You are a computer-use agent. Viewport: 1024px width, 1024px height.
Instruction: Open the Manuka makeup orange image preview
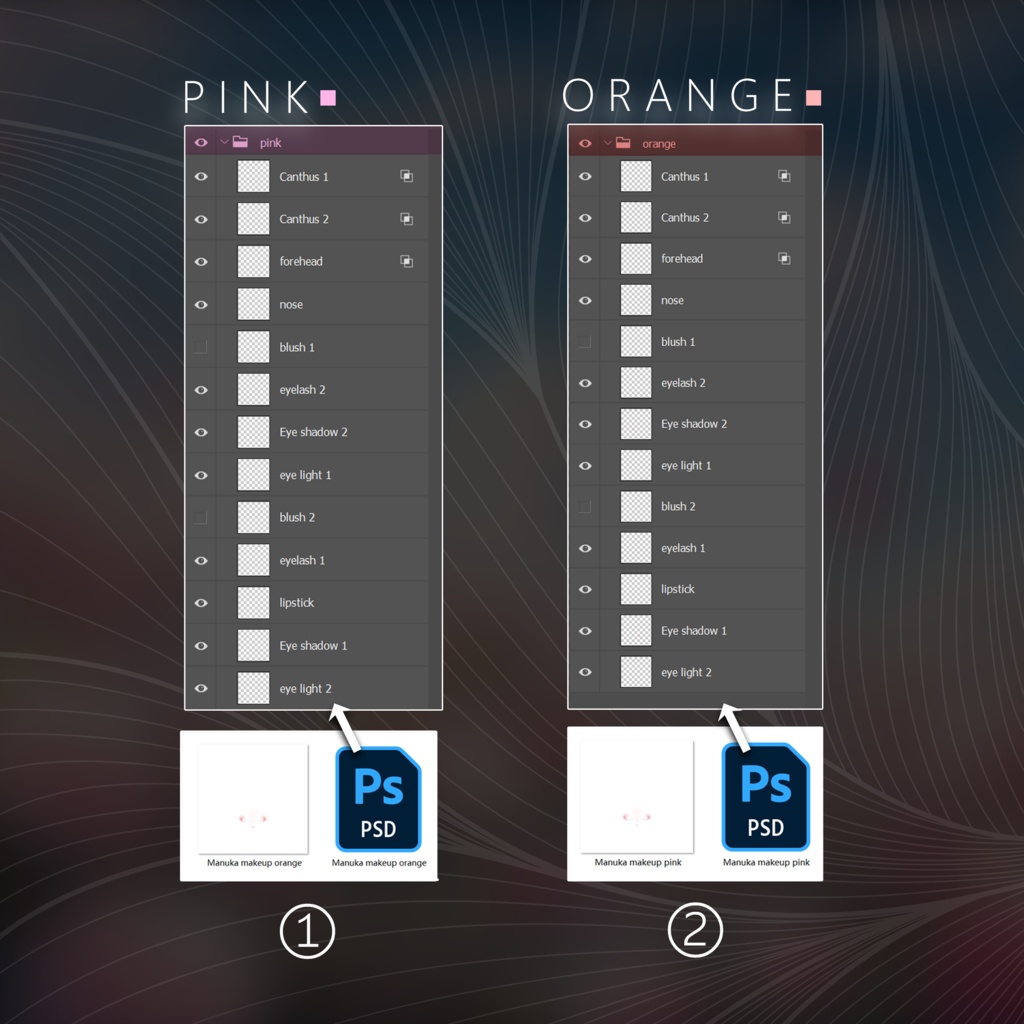click(253, 799)
